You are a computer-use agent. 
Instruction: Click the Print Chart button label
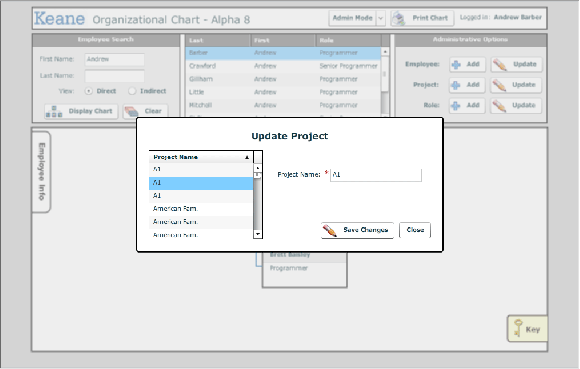(430, 18)
